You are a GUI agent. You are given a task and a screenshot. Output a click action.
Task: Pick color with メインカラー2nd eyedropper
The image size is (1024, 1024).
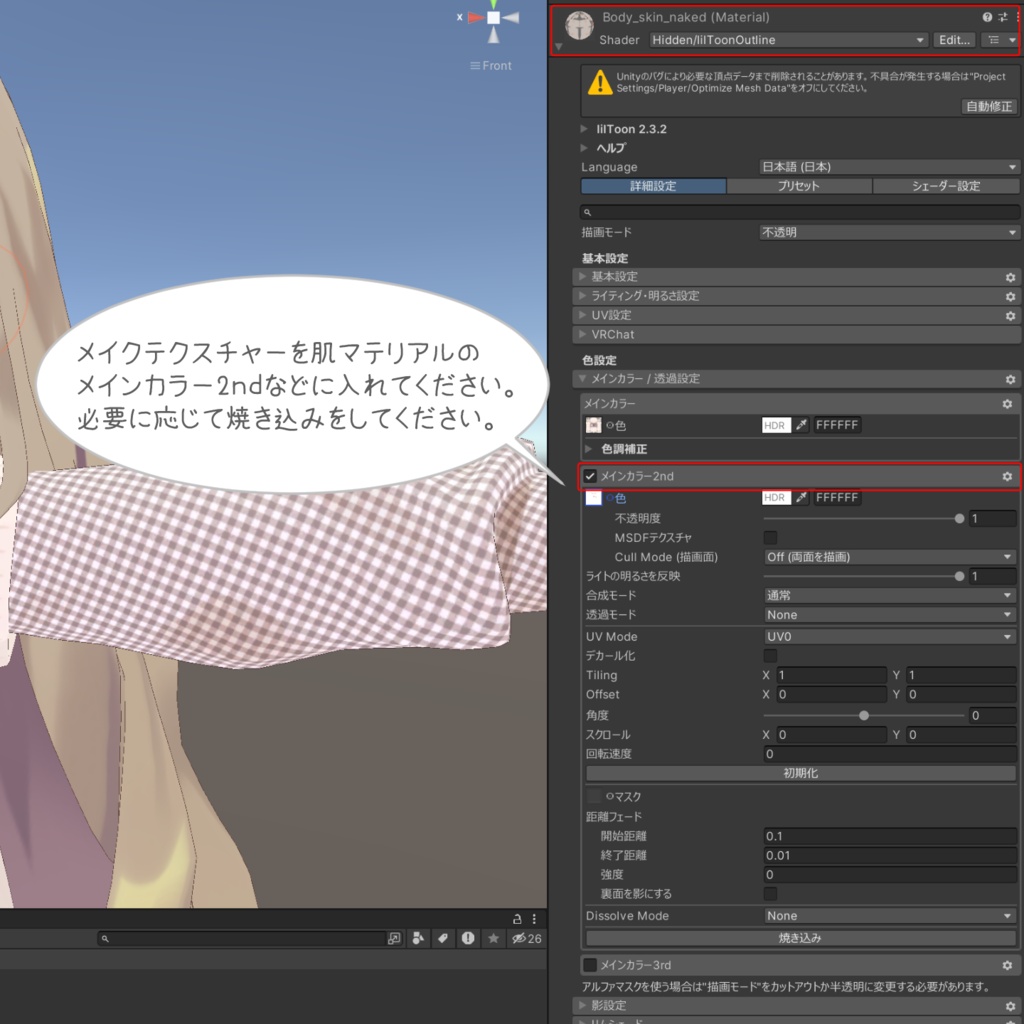801,498
